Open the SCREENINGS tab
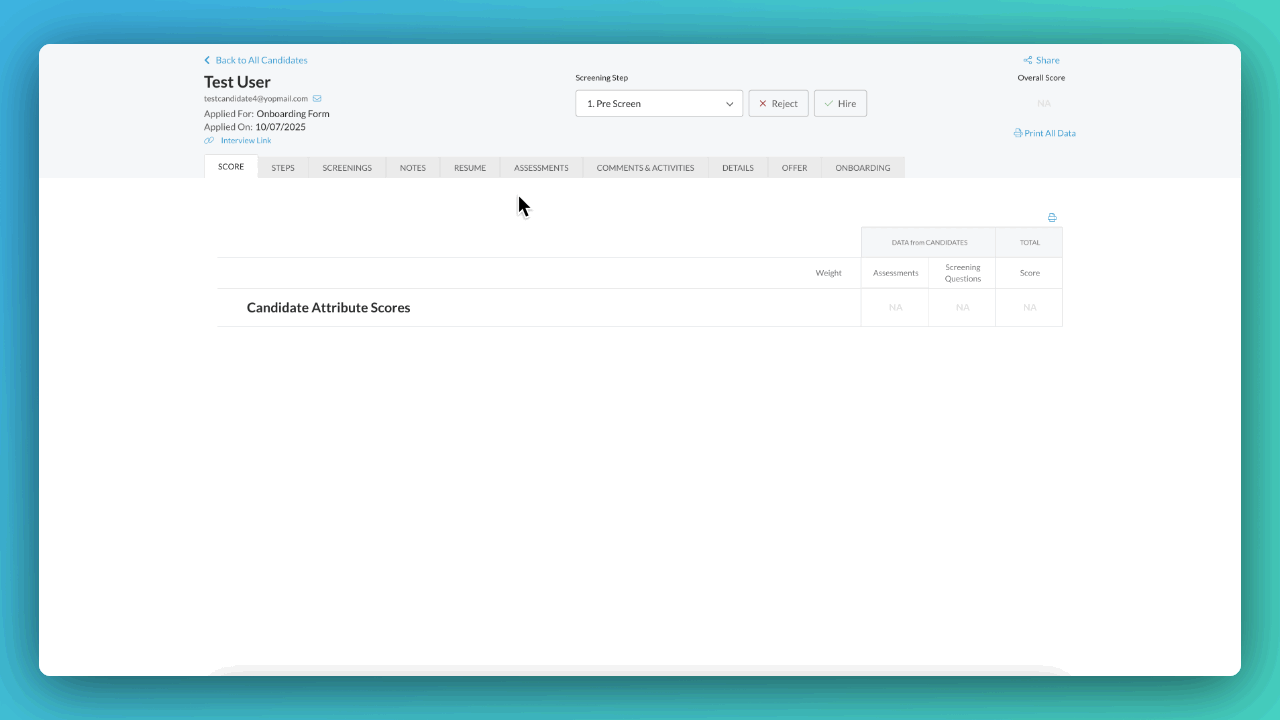Image resolution: width=1280 pixels, height=720 pixels. coord(347,167)
